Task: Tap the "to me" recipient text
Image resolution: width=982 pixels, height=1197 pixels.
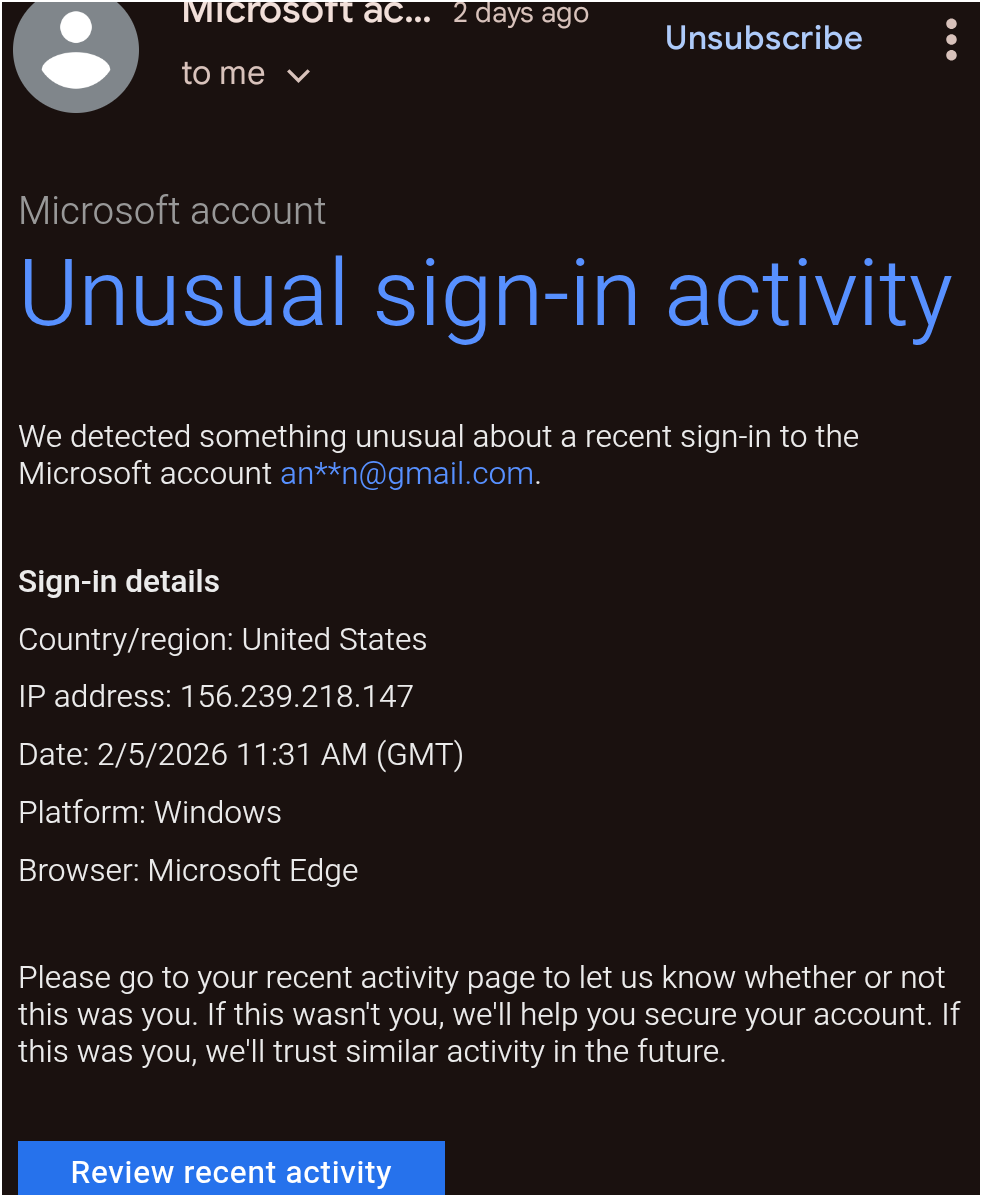Action: 223,74
